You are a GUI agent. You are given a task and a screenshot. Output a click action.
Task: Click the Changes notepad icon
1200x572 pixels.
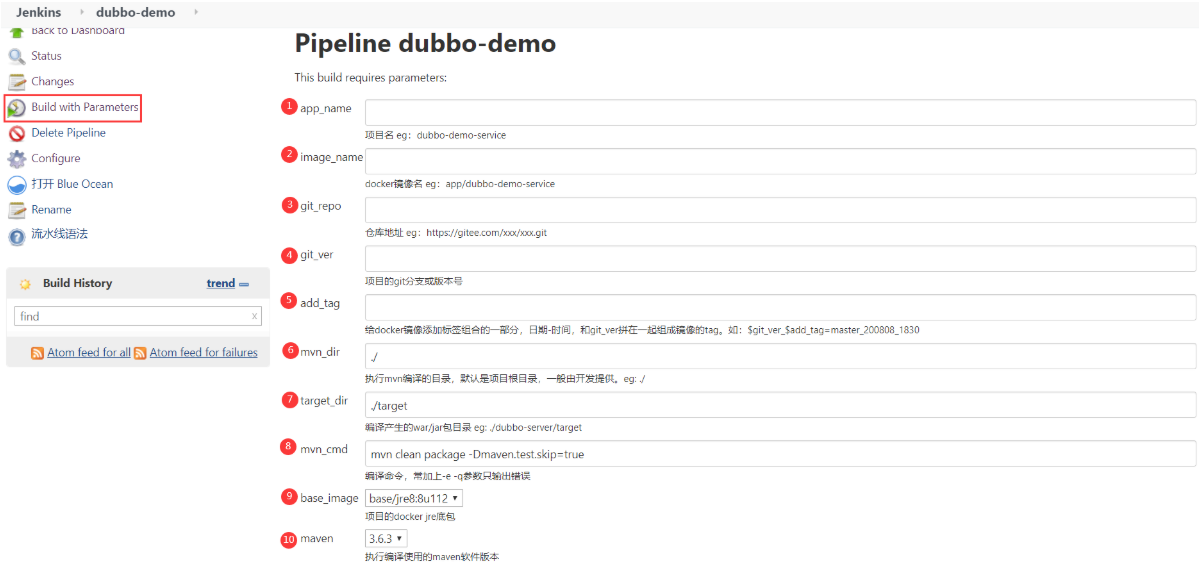pos(16,82)
